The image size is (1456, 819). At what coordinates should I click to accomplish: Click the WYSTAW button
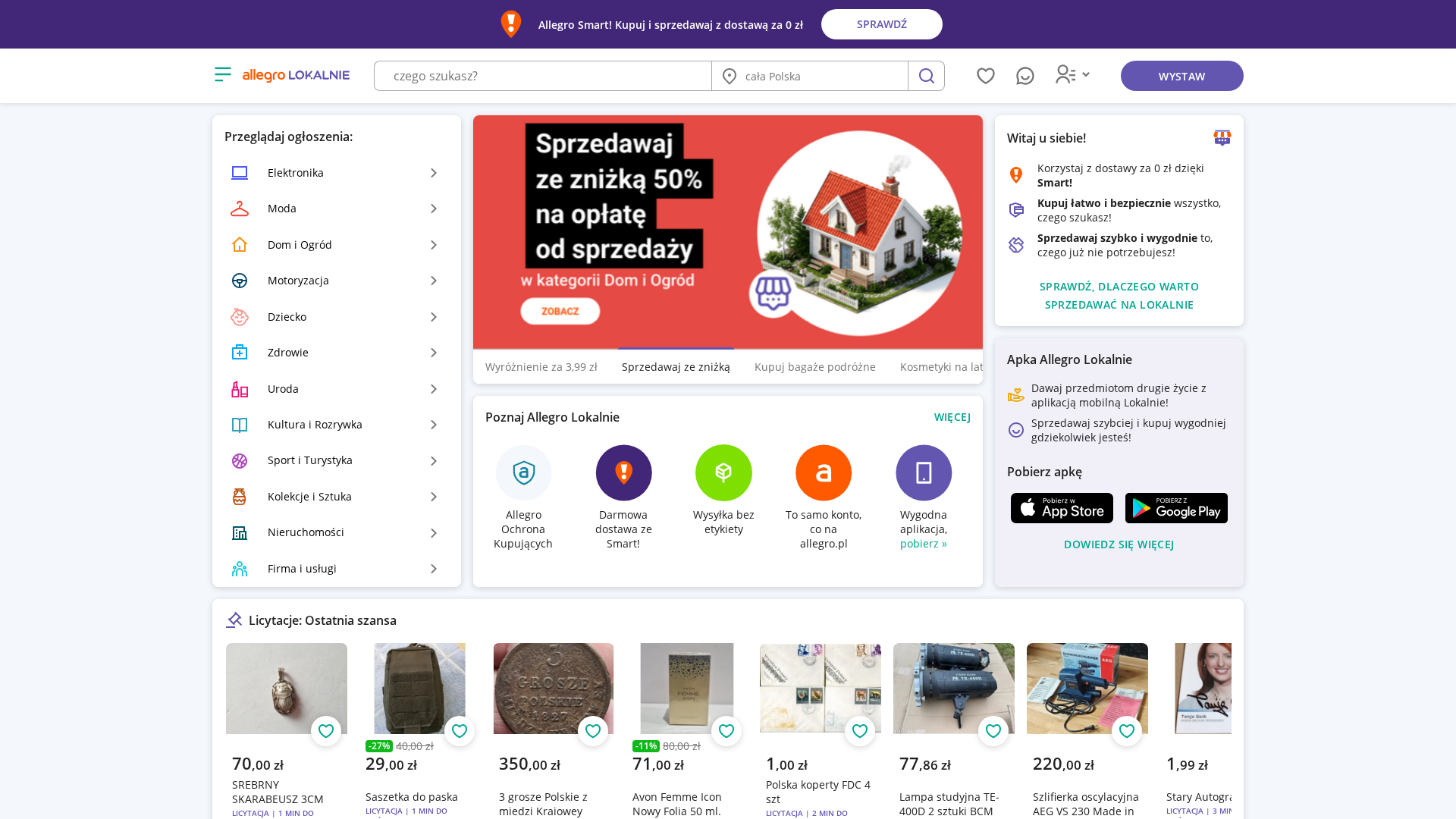tap(1181, 76)
